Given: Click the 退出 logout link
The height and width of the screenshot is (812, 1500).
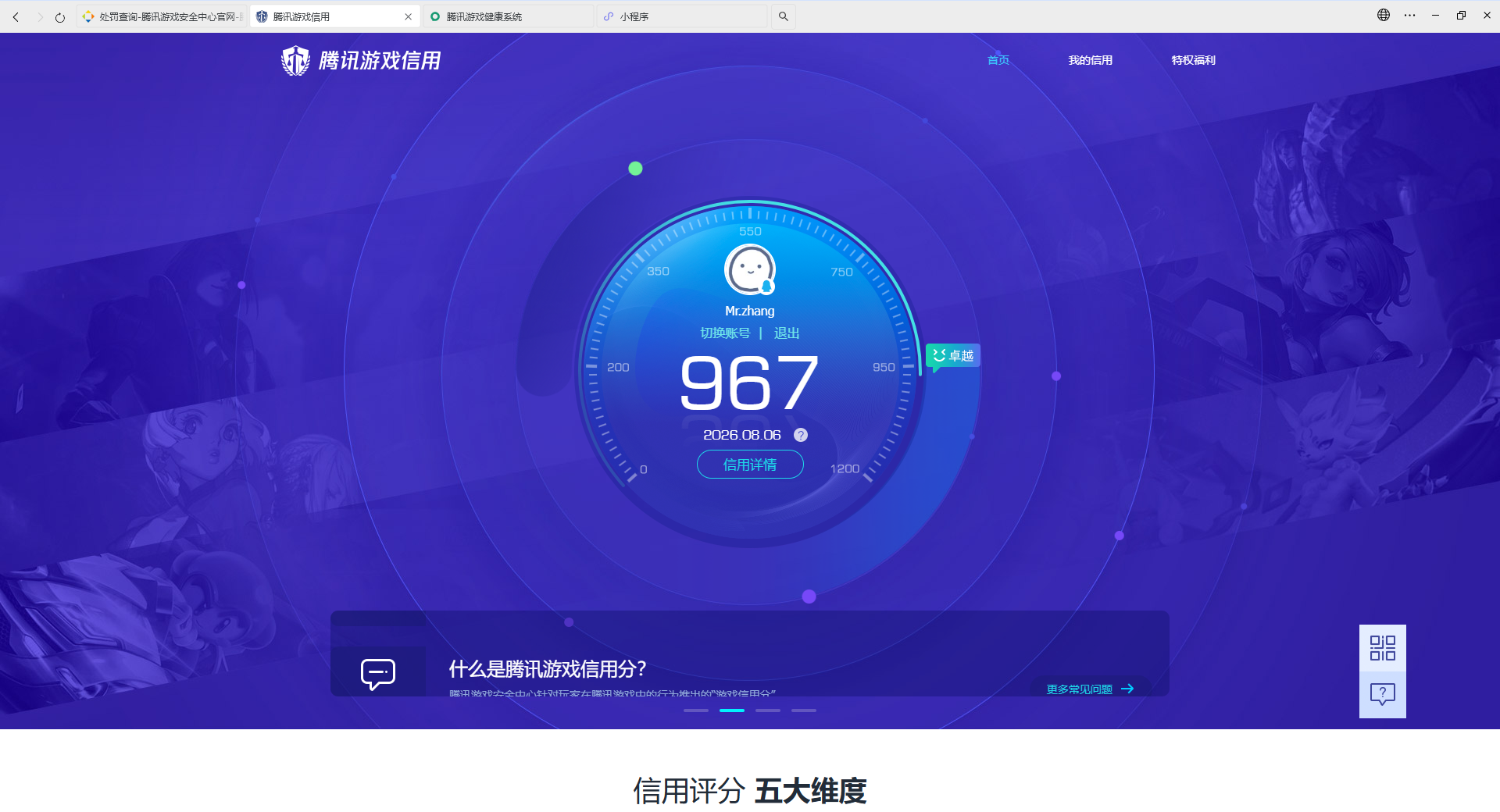Looking at the screenshot, I should point(787,333).
